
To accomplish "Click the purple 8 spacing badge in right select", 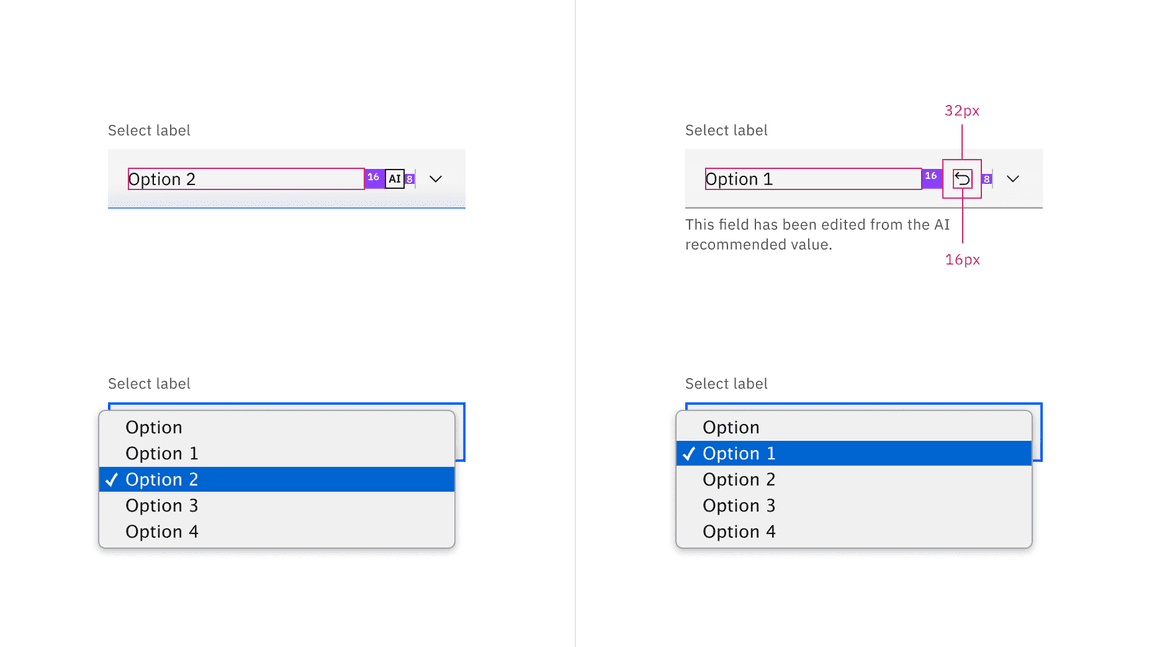I will point(987,178).
